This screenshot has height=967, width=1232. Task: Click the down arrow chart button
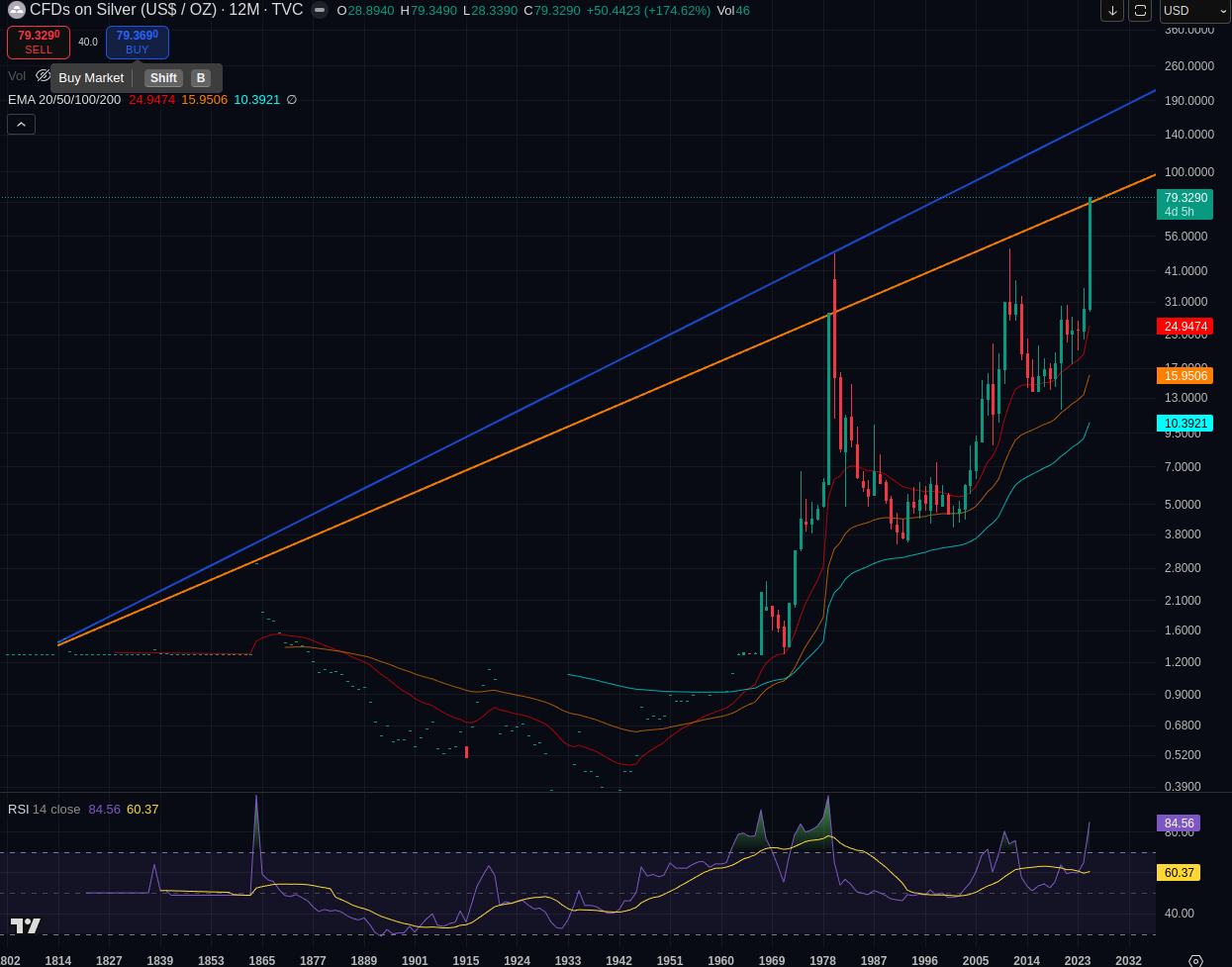(x=1113, y=11)
